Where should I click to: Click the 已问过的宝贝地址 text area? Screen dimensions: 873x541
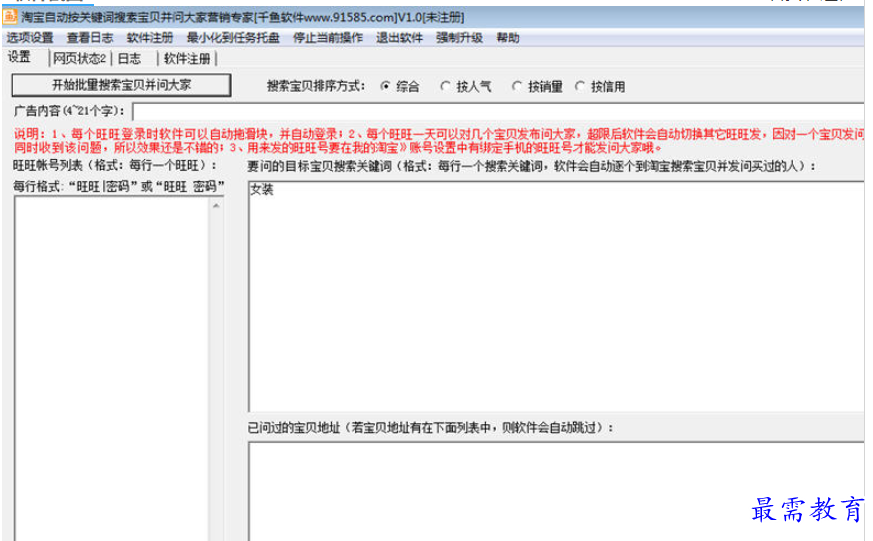coord(556,491)
